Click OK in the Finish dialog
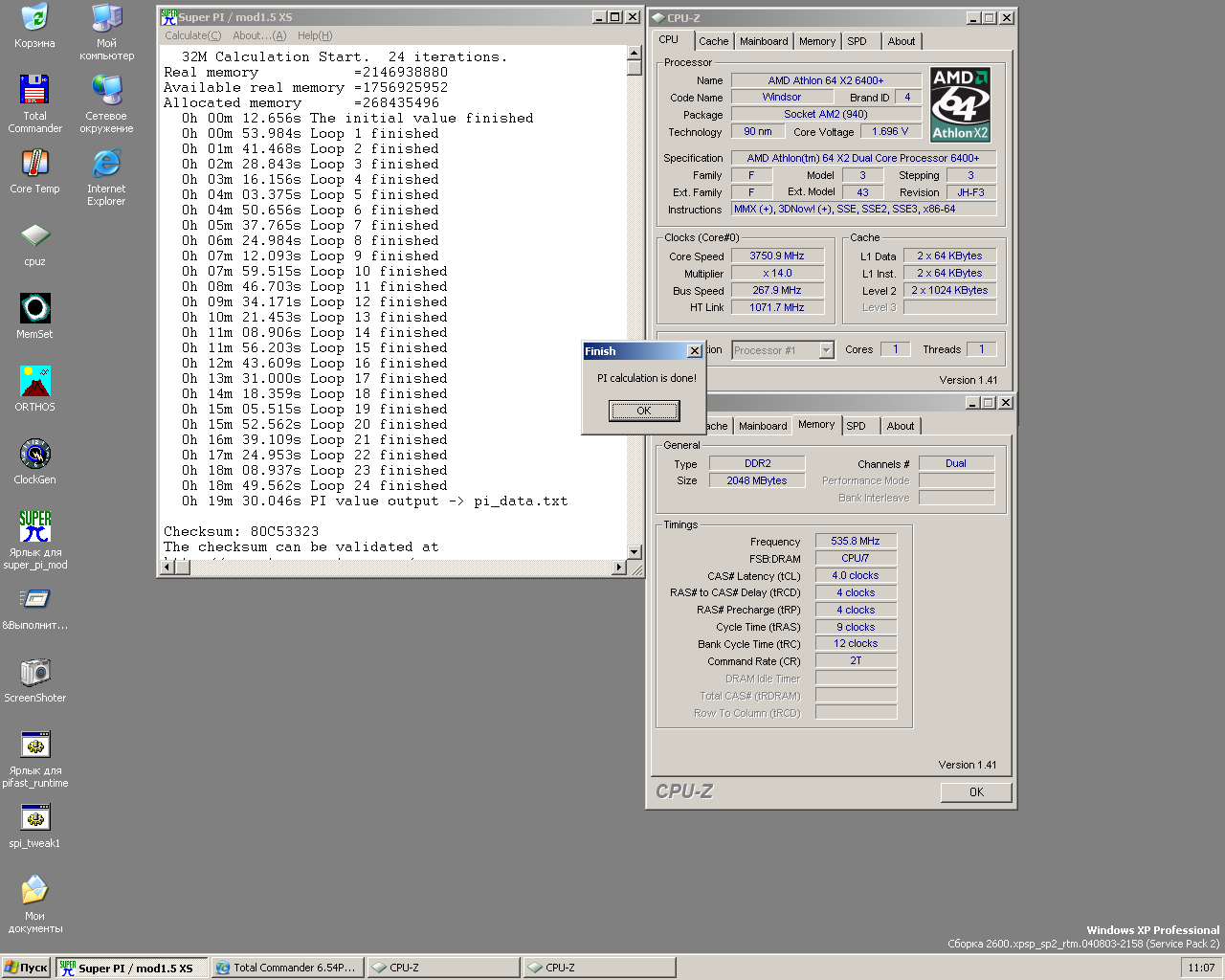 644,411
